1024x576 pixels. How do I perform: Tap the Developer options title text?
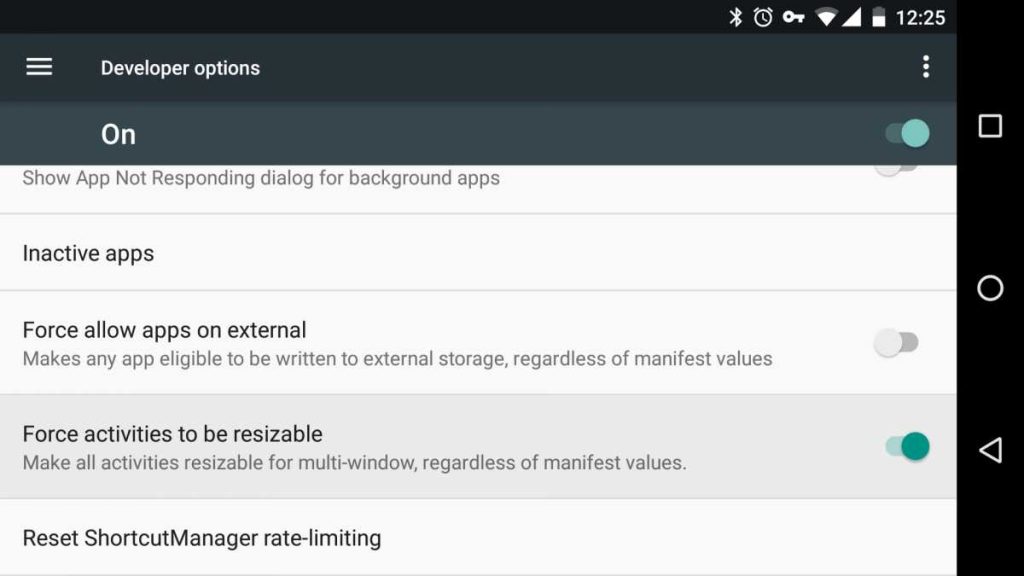pos(180,68)
